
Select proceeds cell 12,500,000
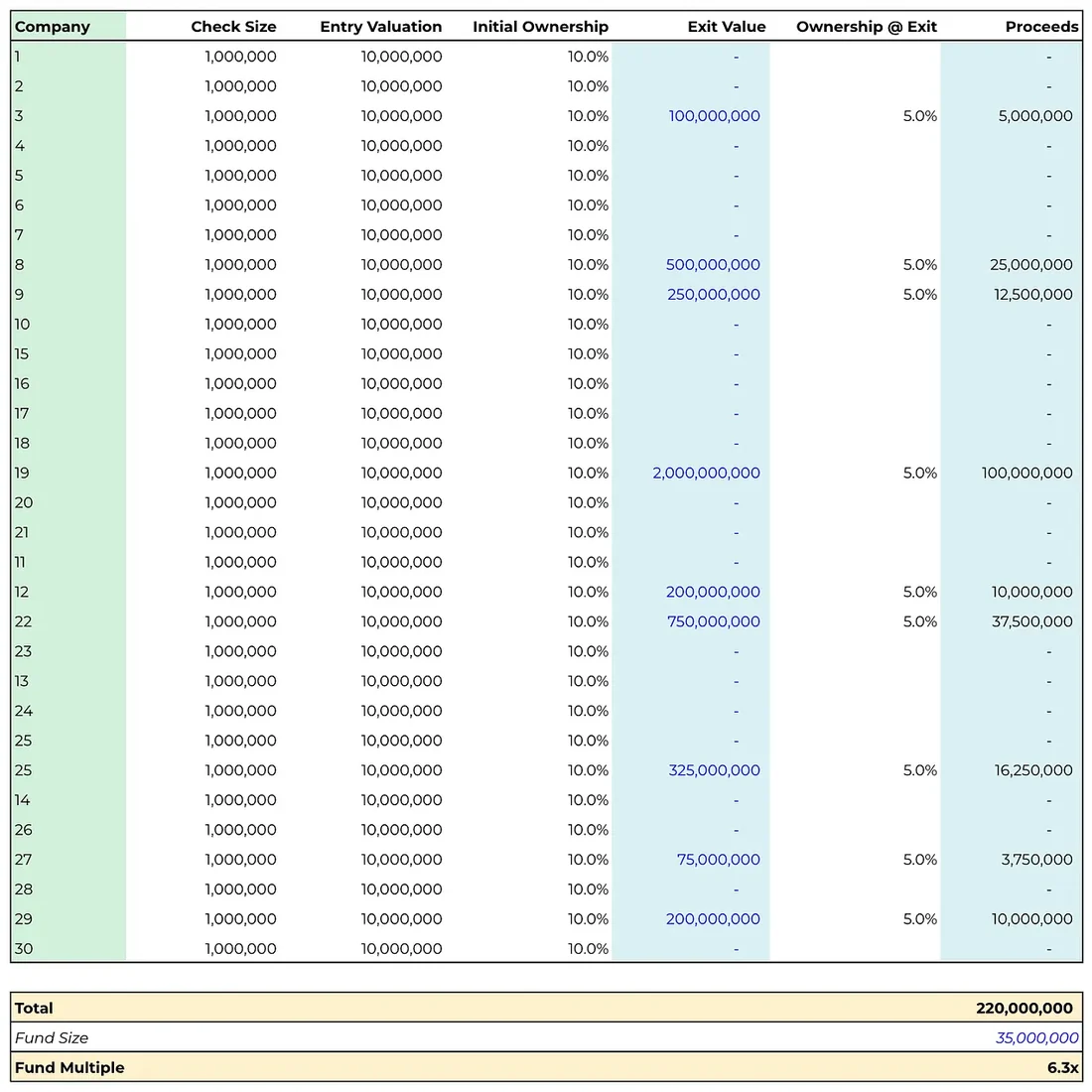point(1032,295)
